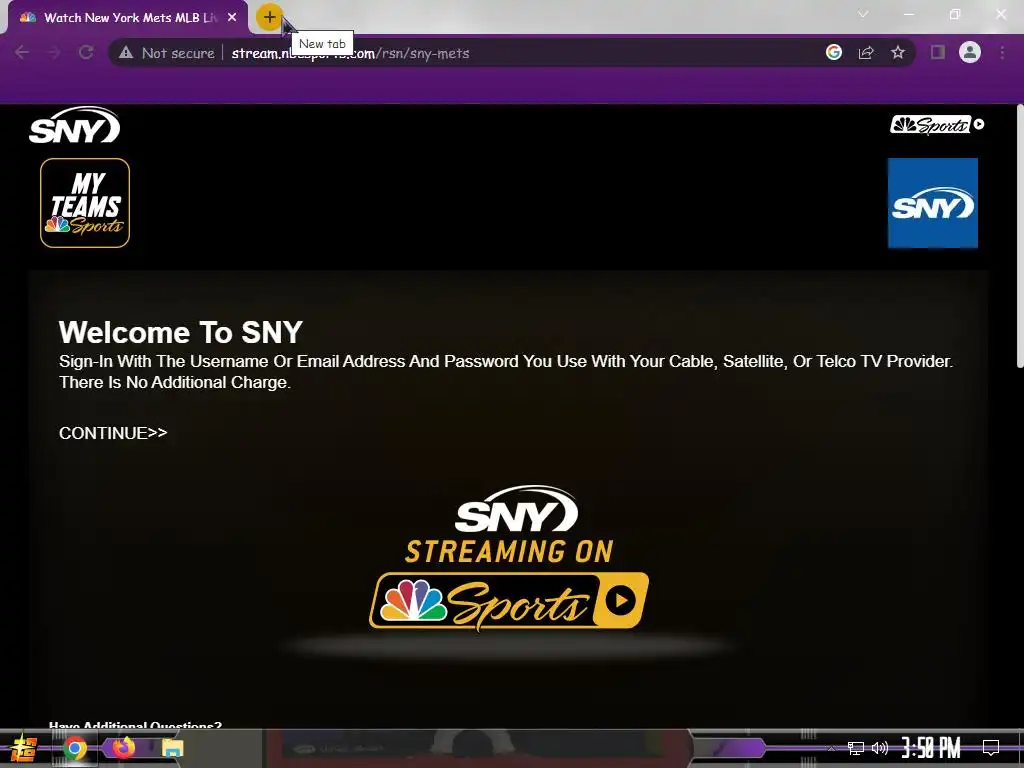Open a new tab with the plus button
Image resolution: width=1024 pixels, height=768 pixels.
[269, 17]
